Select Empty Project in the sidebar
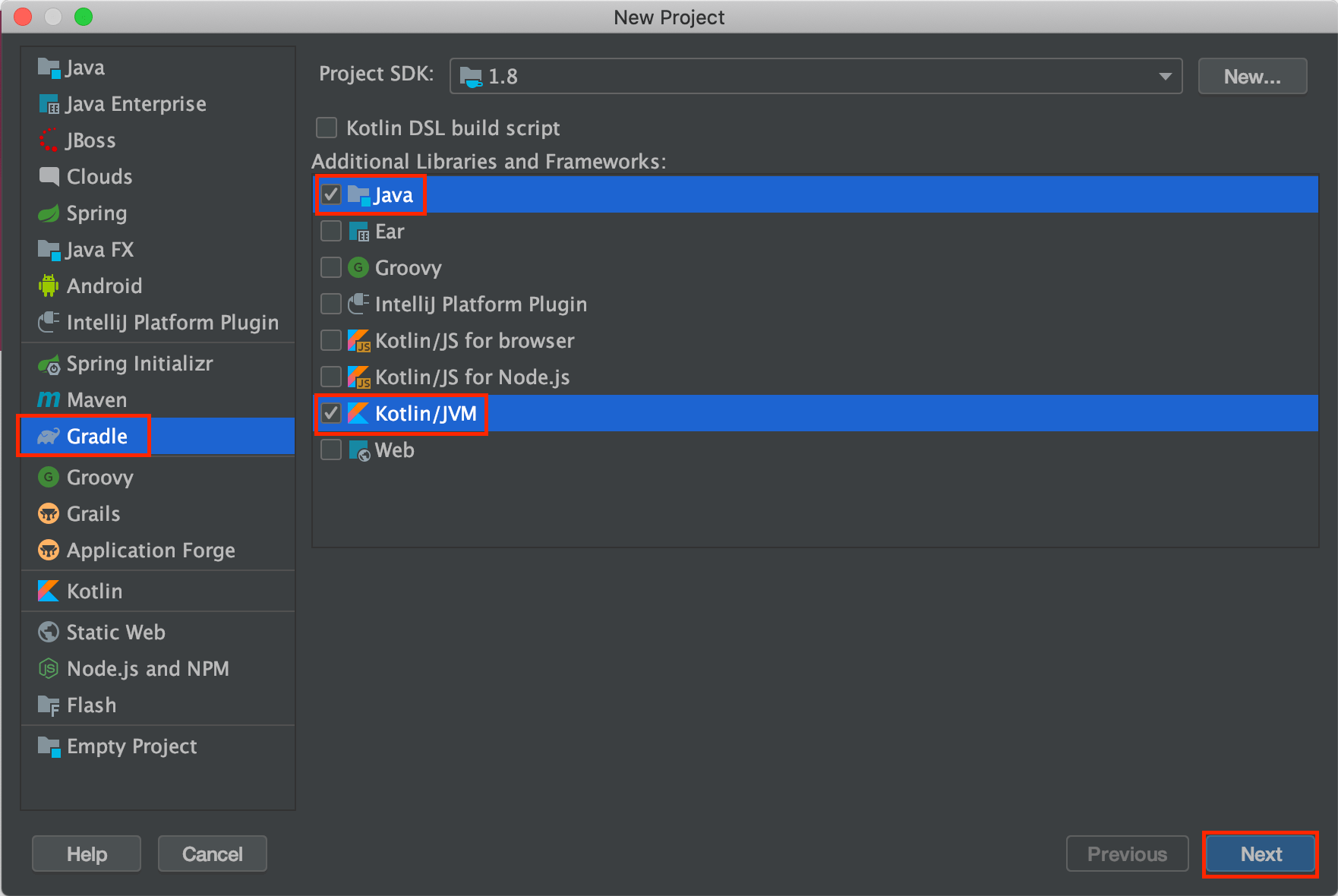This screenshot has width=1338, height=896. pyautogui.click(x=131, y=746)
